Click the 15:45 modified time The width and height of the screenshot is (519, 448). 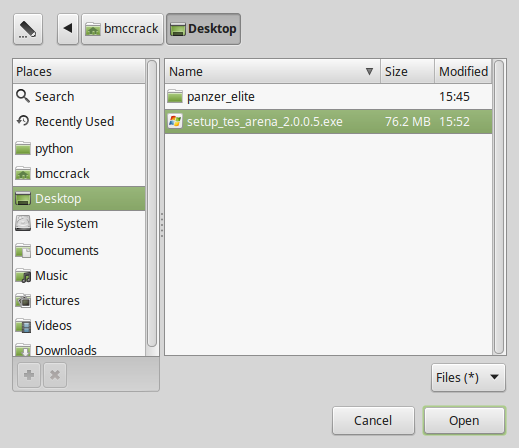[x=454, y=96]
